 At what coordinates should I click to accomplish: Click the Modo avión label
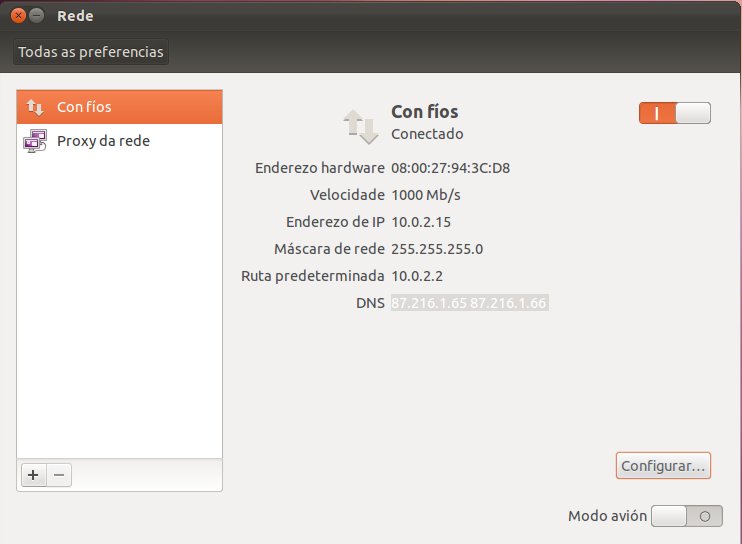[x=608, y=516]
